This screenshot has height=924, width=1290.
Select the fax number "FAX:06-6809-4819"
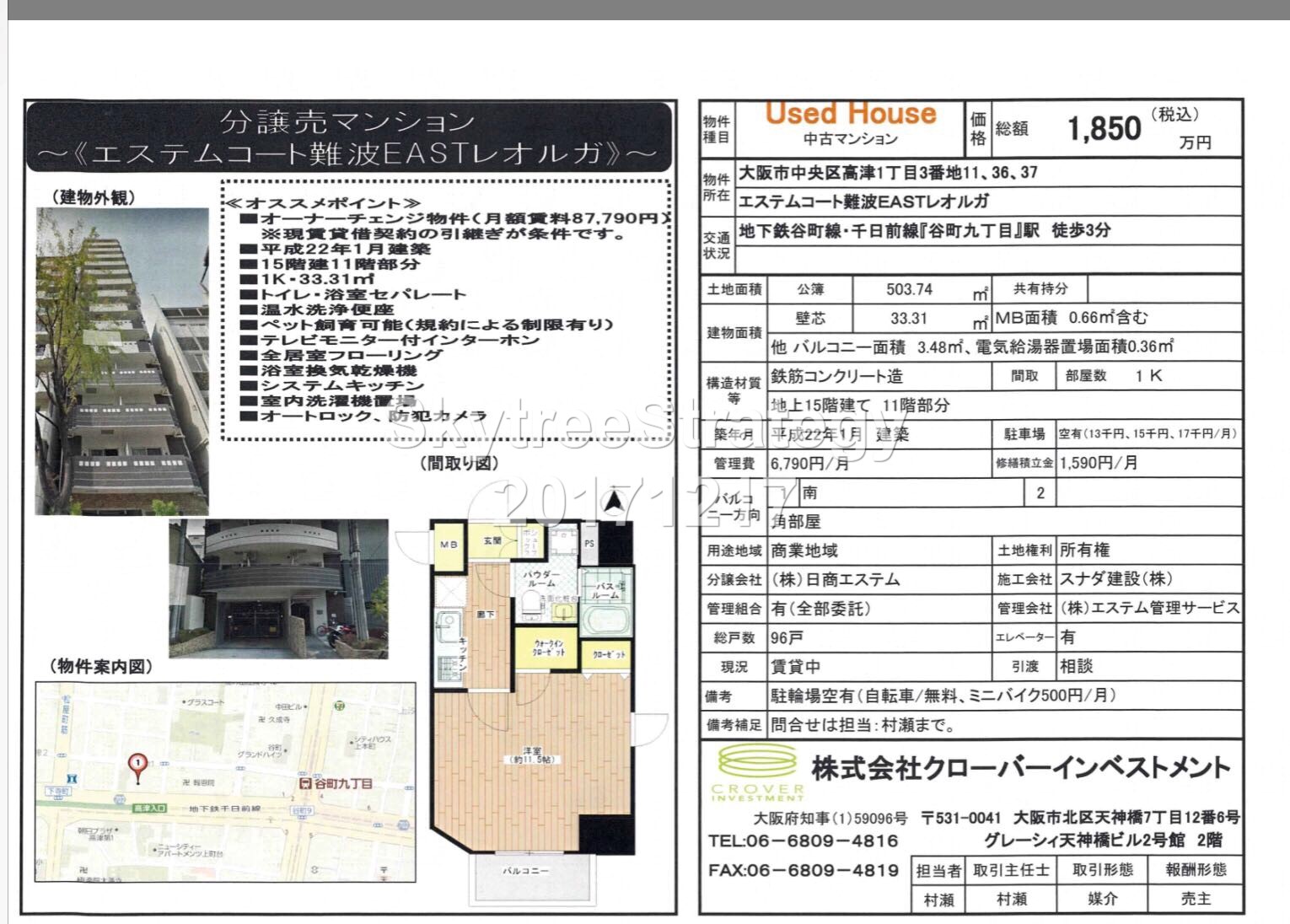point(804,870)
